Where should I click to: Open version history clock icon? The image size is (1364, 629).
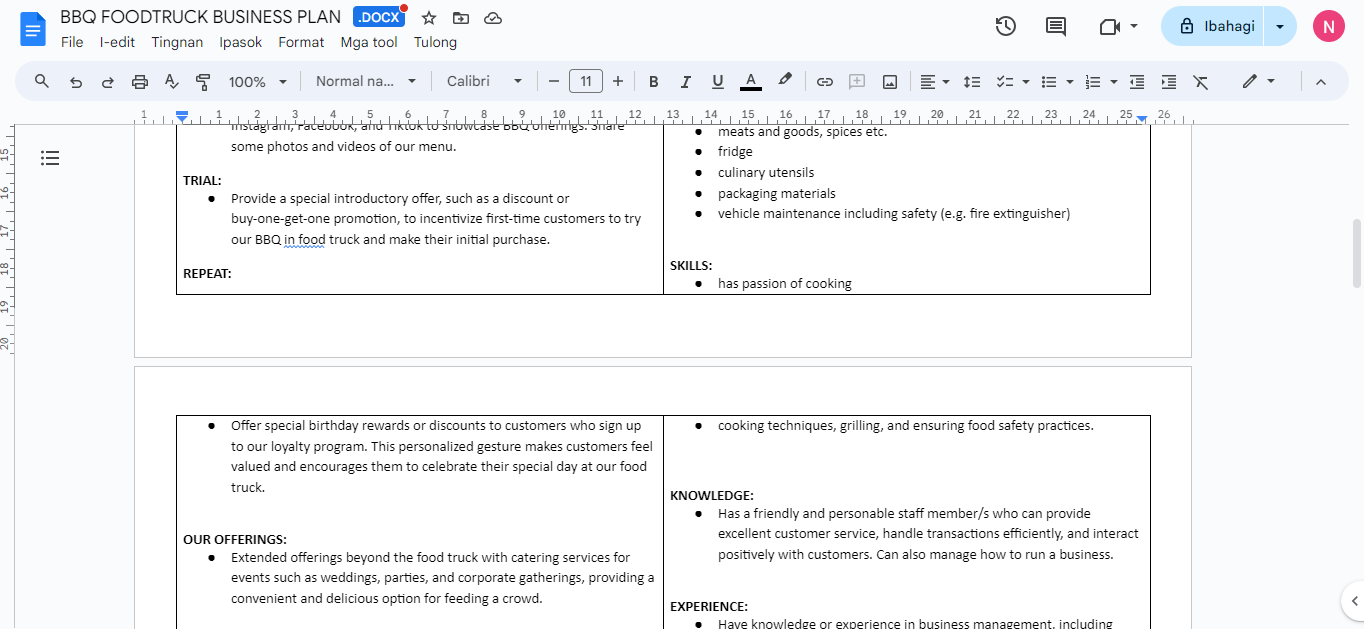(1006, 27)
